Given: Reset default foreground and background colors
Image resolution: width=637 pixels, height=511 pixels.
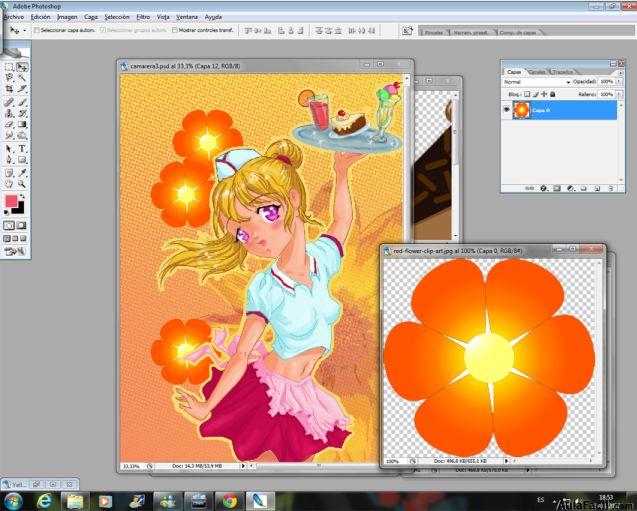Looking at the screenshot, I should [6, 212].
